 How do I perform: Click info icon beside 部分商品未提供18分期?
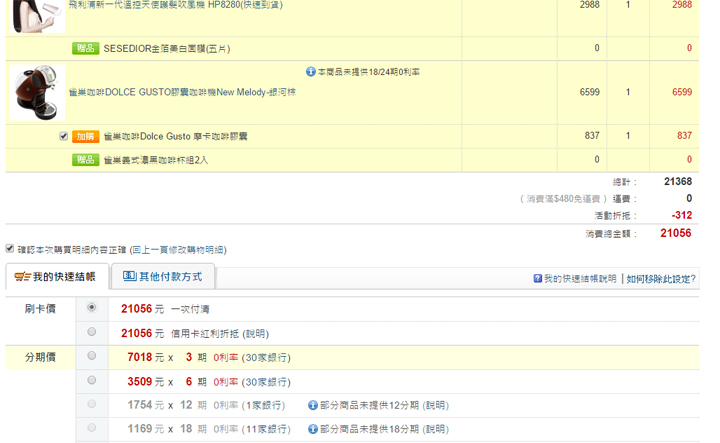point(313,429)
